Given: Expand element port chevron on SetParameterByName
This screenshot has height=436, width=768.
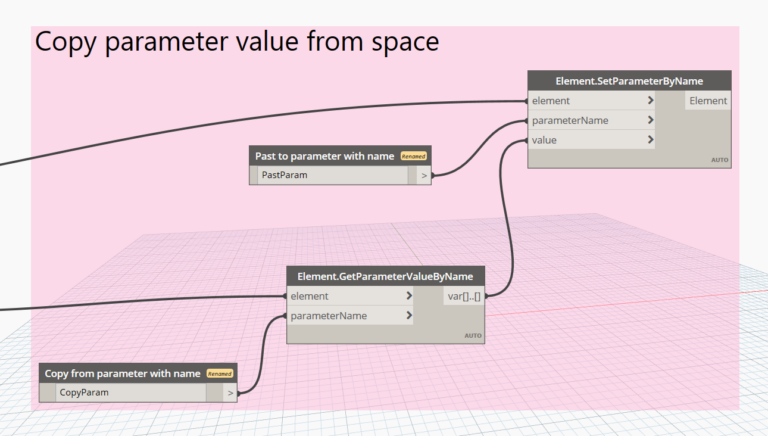Looking at the screenshot, I should 650,100.
